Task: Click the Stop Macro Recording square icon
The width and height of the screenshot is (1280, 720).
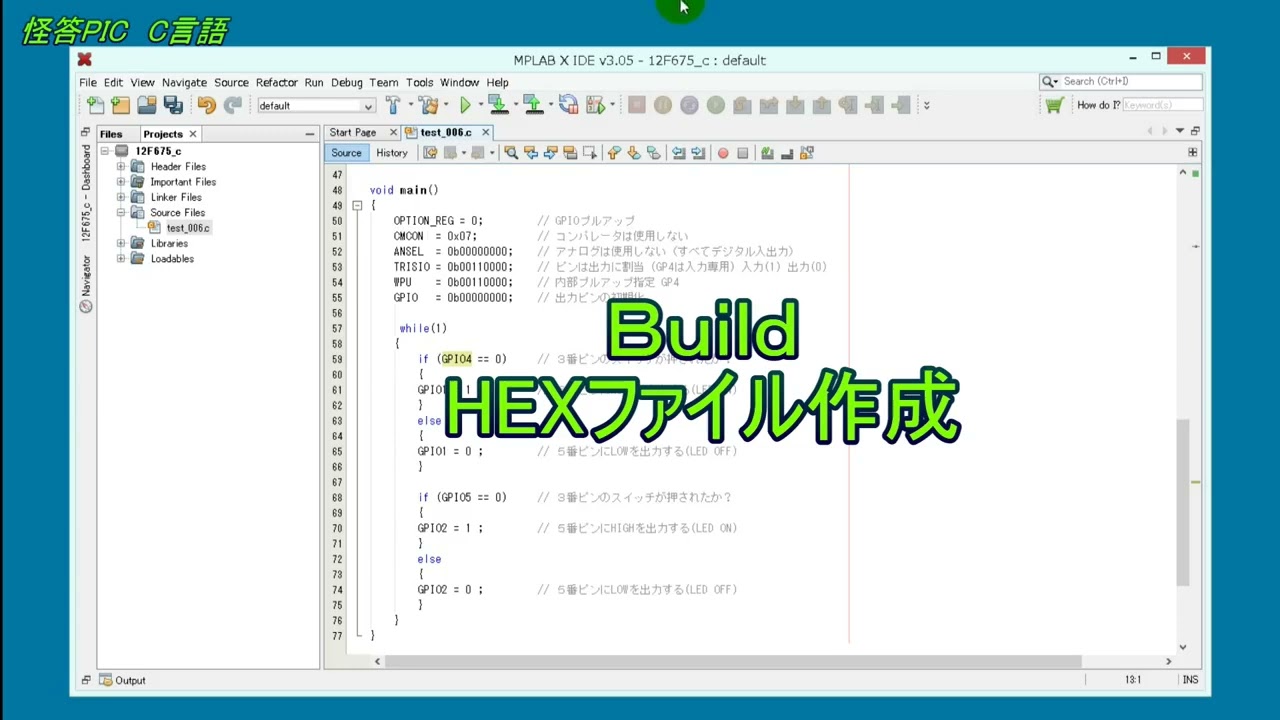Action: [x=742, y=153]
